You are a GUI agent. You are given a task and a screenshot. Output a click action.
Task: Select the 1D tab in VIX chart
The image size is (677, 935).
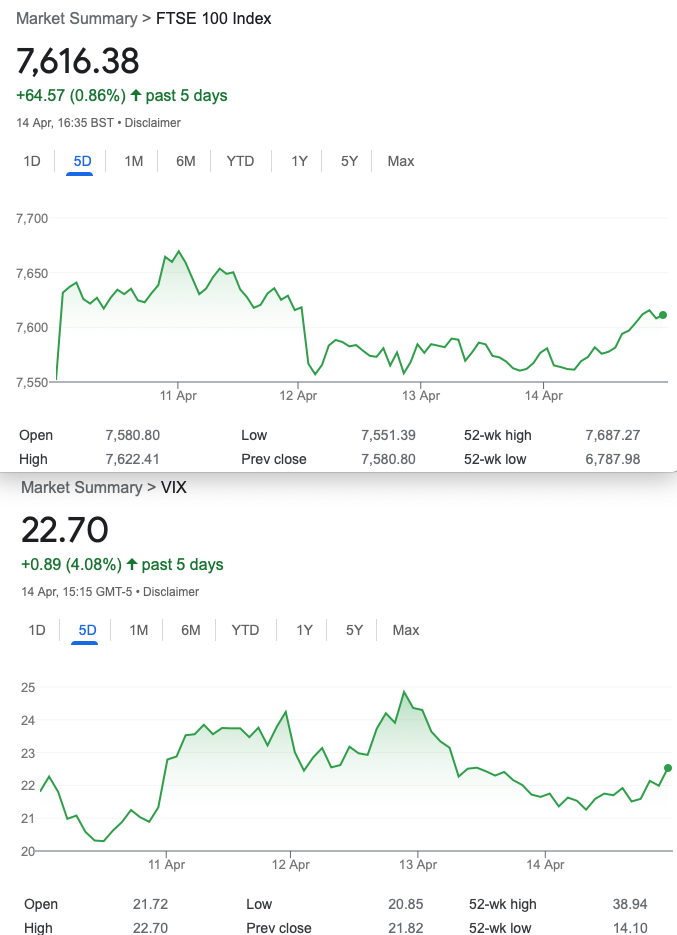pos(37,630)
